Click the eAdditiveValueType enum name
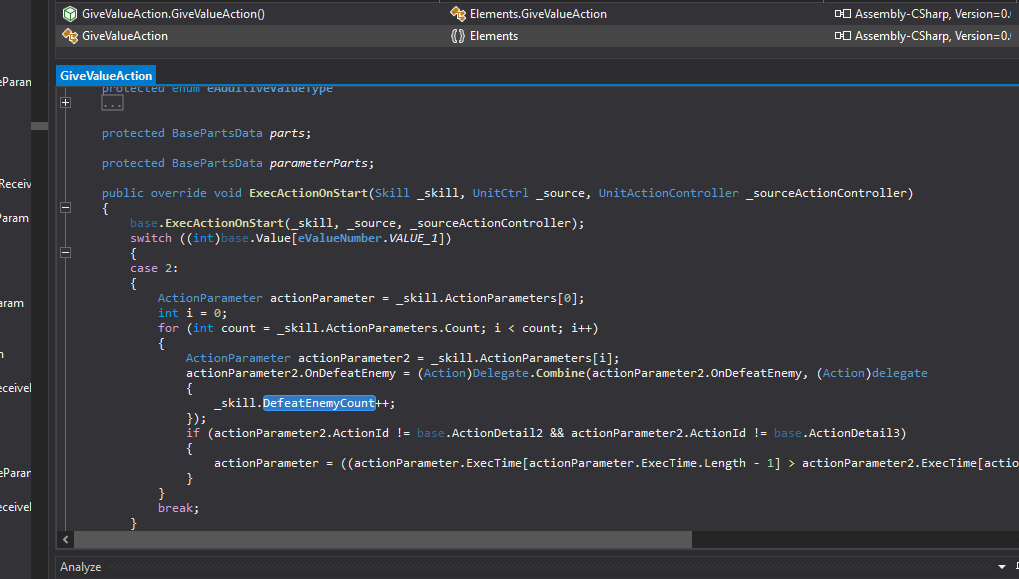Viewport: 1019px width, 579px height. (270, 88)
